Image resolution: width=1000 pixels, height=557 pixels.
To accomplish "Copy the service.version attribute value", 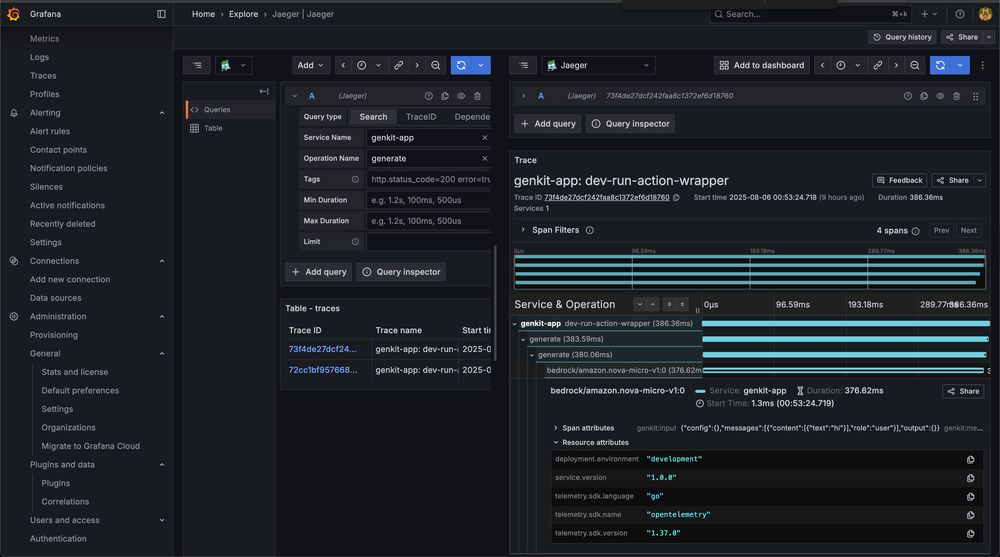I will coord(970,478).
